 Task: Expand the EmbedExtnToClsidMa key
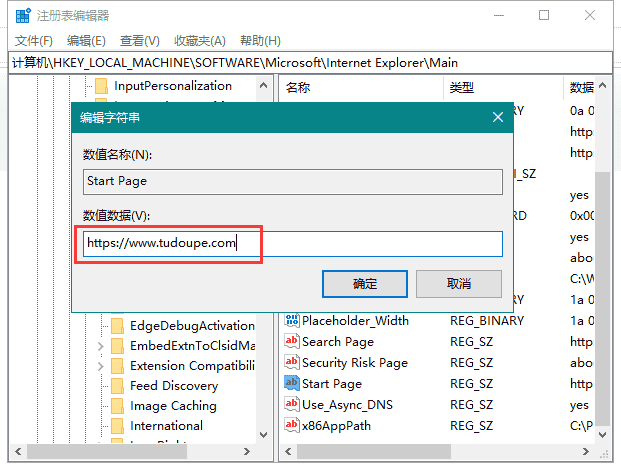click(101, 346)
